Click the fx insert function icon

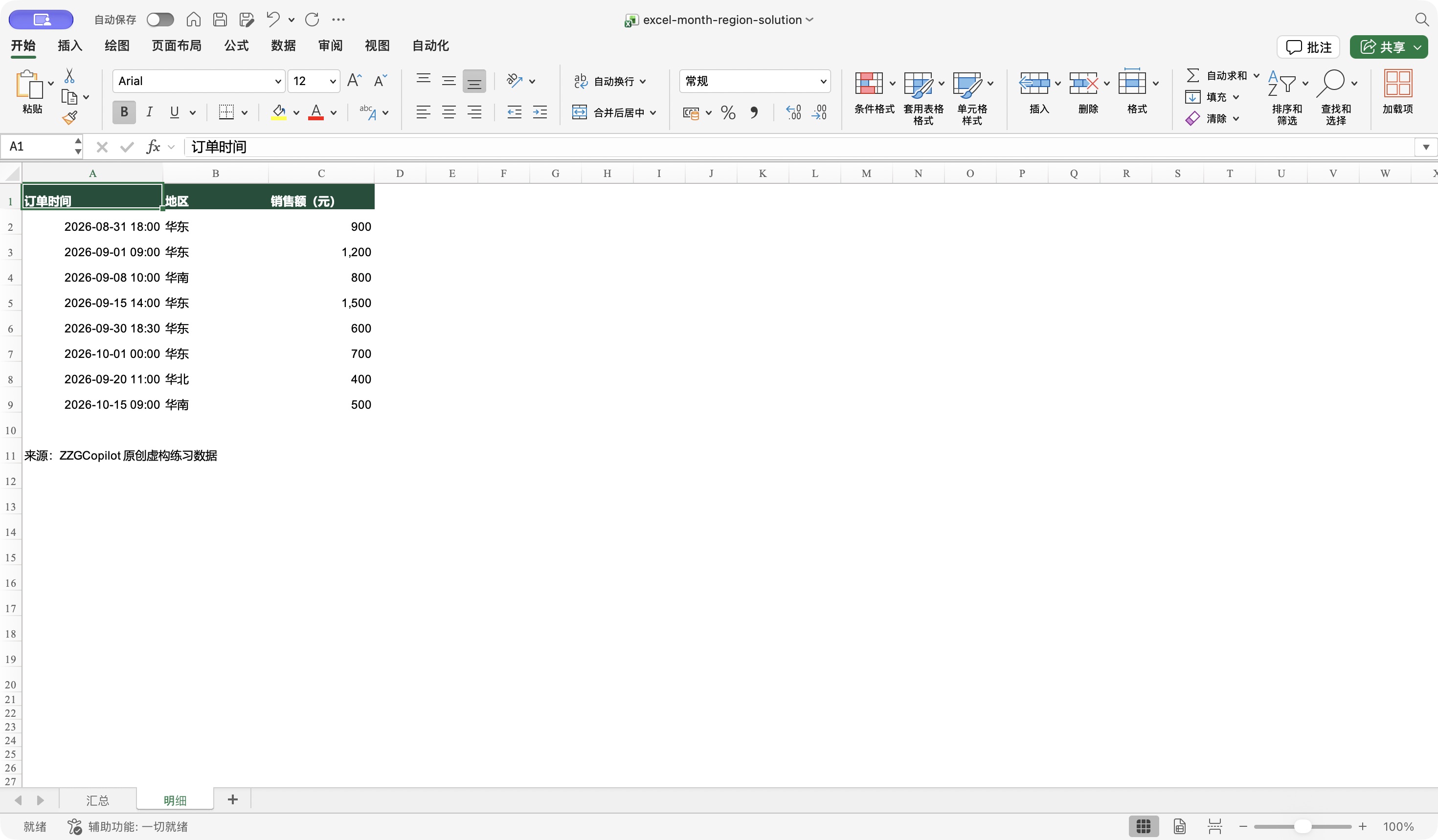tap(153, 147)
